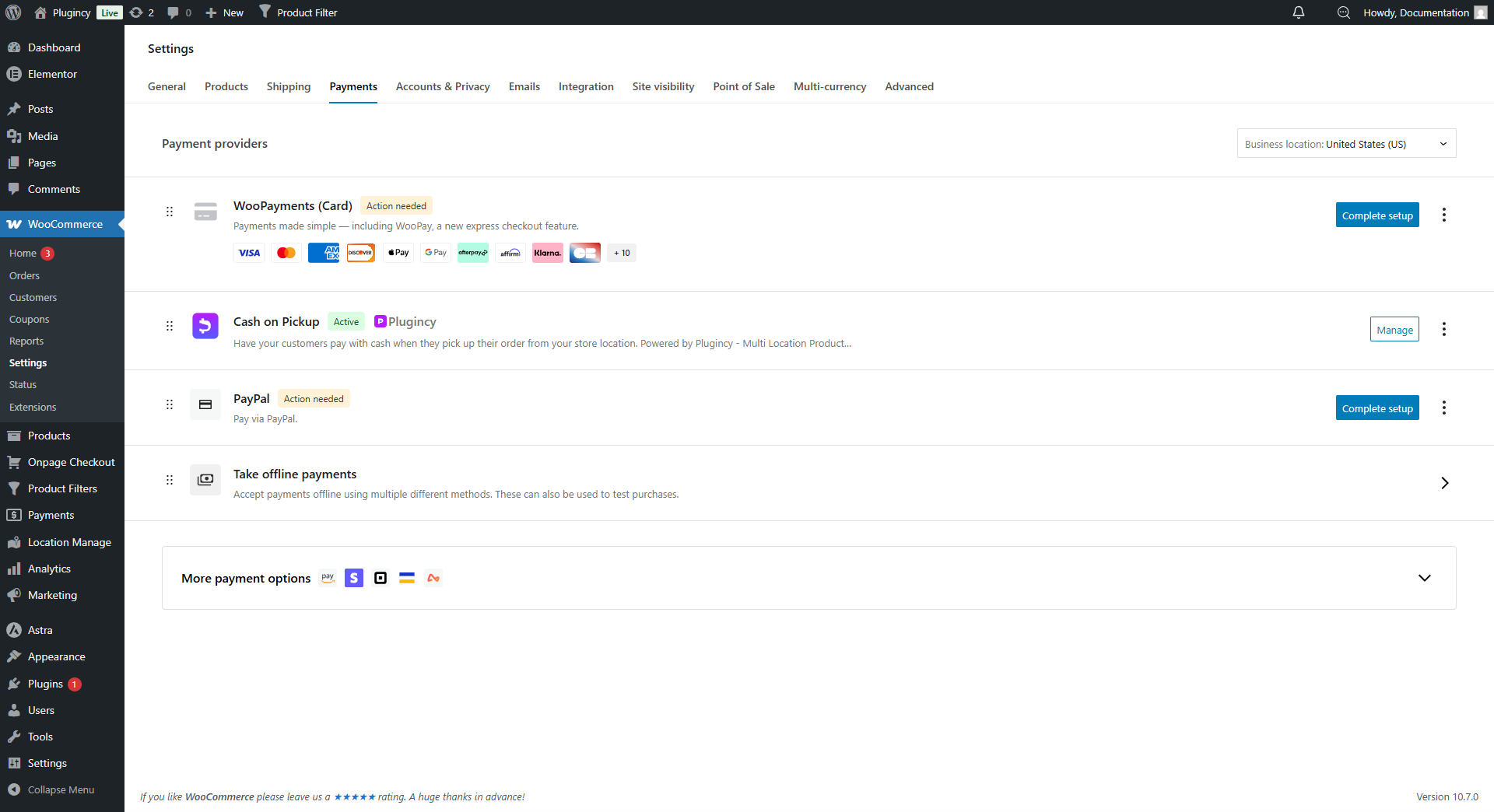Open Media in the sidebar

click(x=62, y=136)
